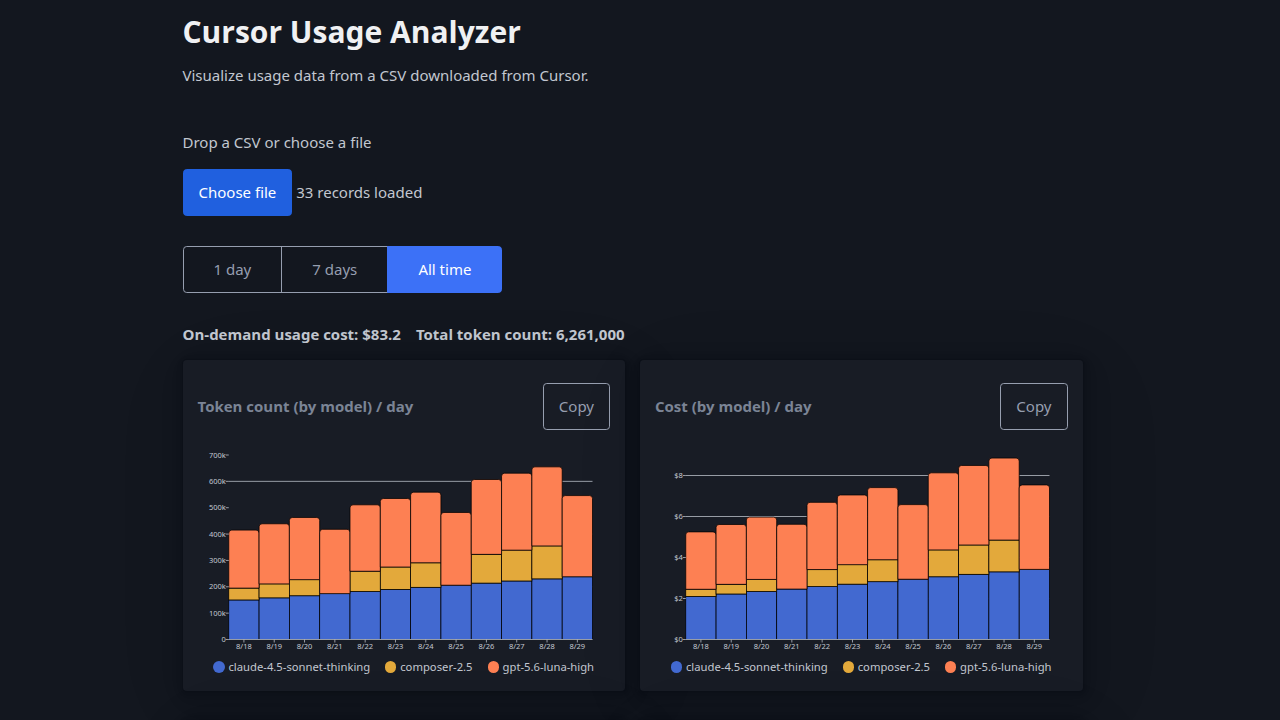This screenshot has width=1280, height=720.
Task: Click the Choose file button
Action: [x=237, y=192]
